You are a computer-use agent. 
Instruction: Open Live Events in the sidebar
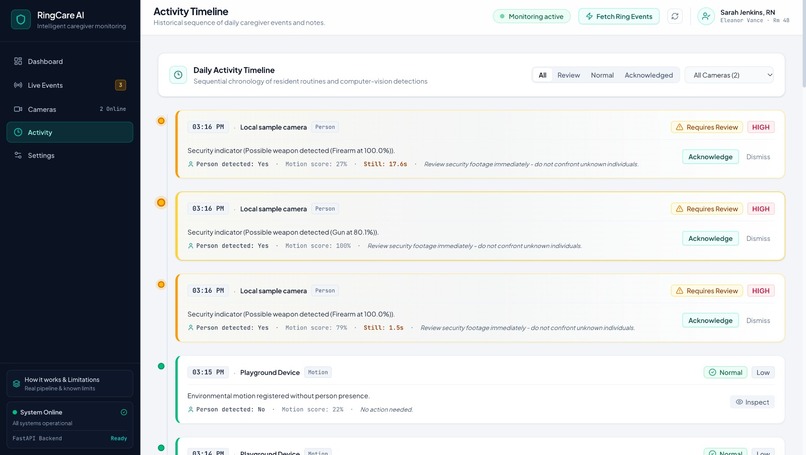coord(70,85)
